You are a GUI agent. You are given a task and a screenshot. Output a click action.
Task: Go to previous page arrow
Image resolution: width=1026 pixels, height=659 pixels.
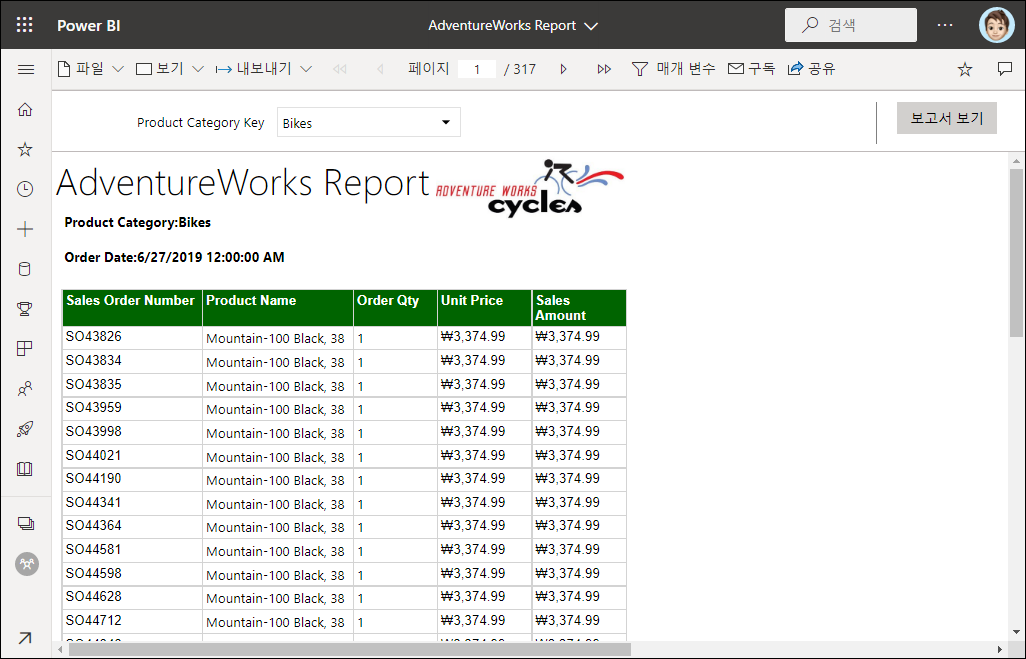click(380, 69)
